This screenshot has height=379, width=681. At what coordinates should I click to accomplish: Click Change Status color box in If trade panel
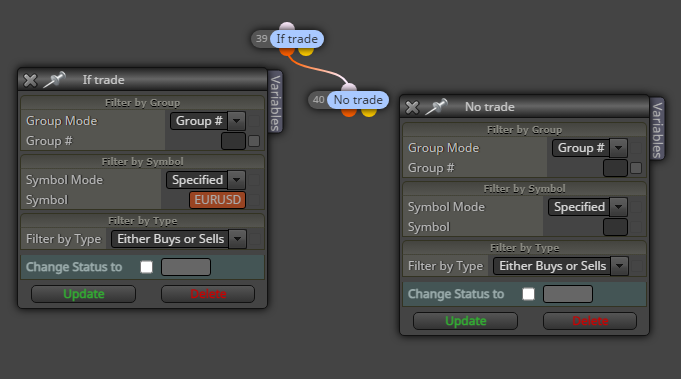coord(186,267)
